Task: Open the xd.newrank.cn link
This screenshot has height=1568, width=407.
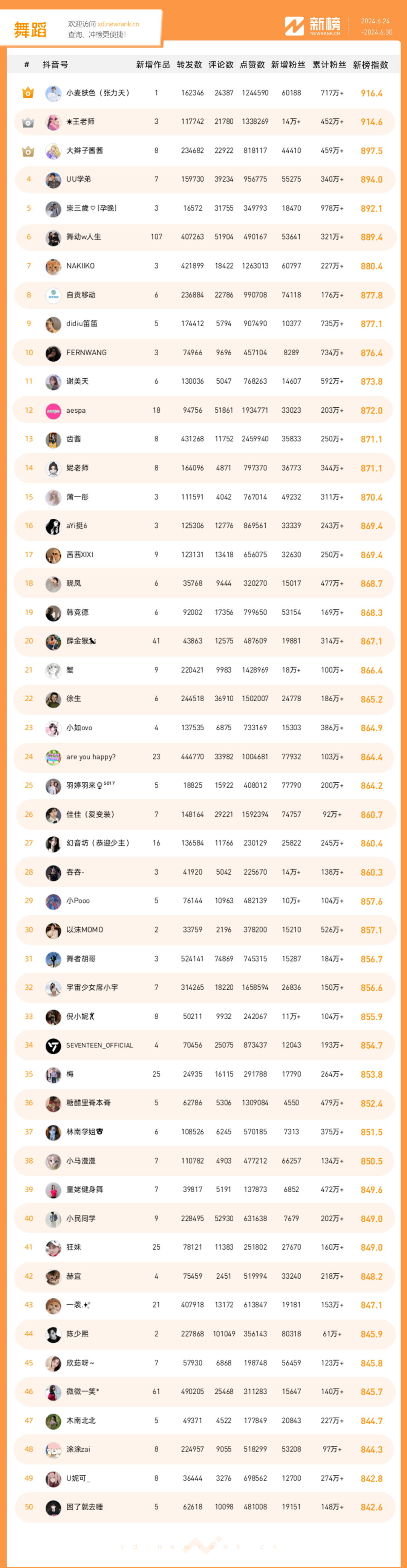Action: pos(118,25)
